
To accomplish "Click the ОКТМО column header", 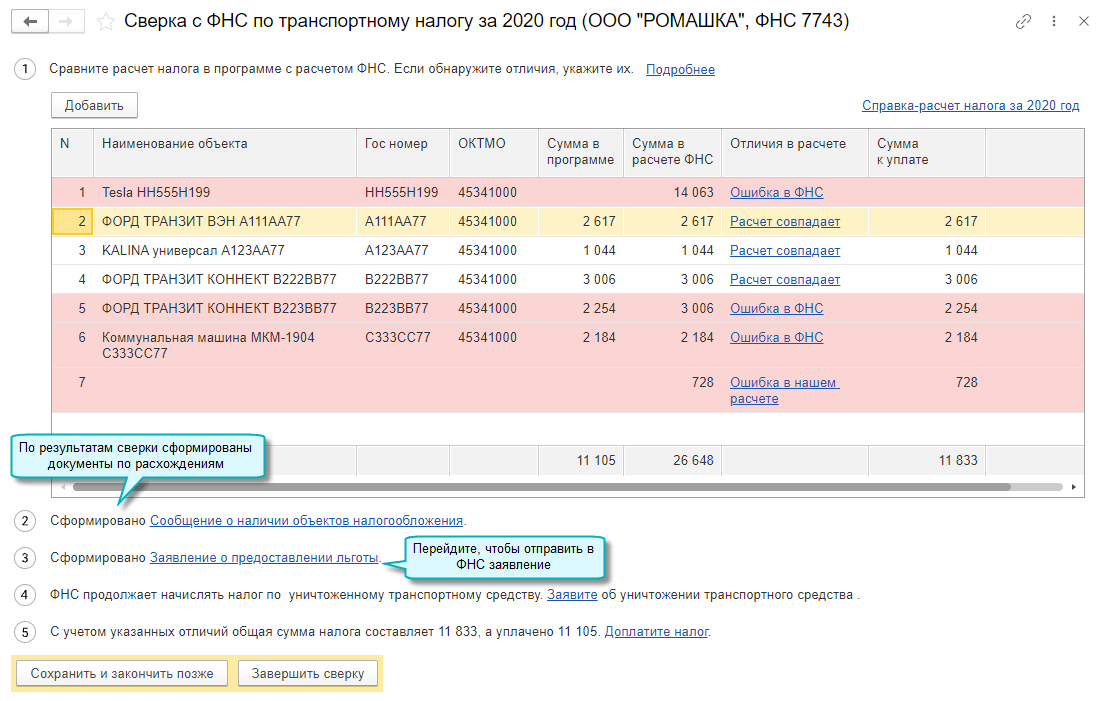I will pos(494,153).
